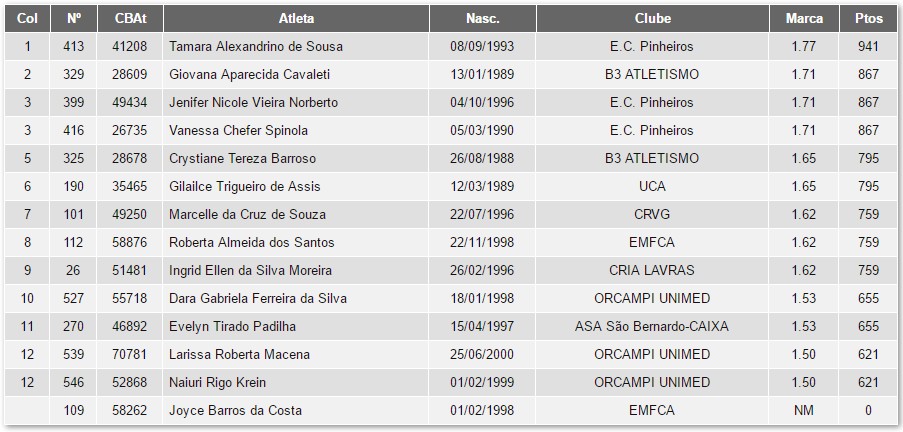Image resolution: width=903 pixels, height=432 pixels.
Task: Click the CBAt column header
Action: [129, 18]
